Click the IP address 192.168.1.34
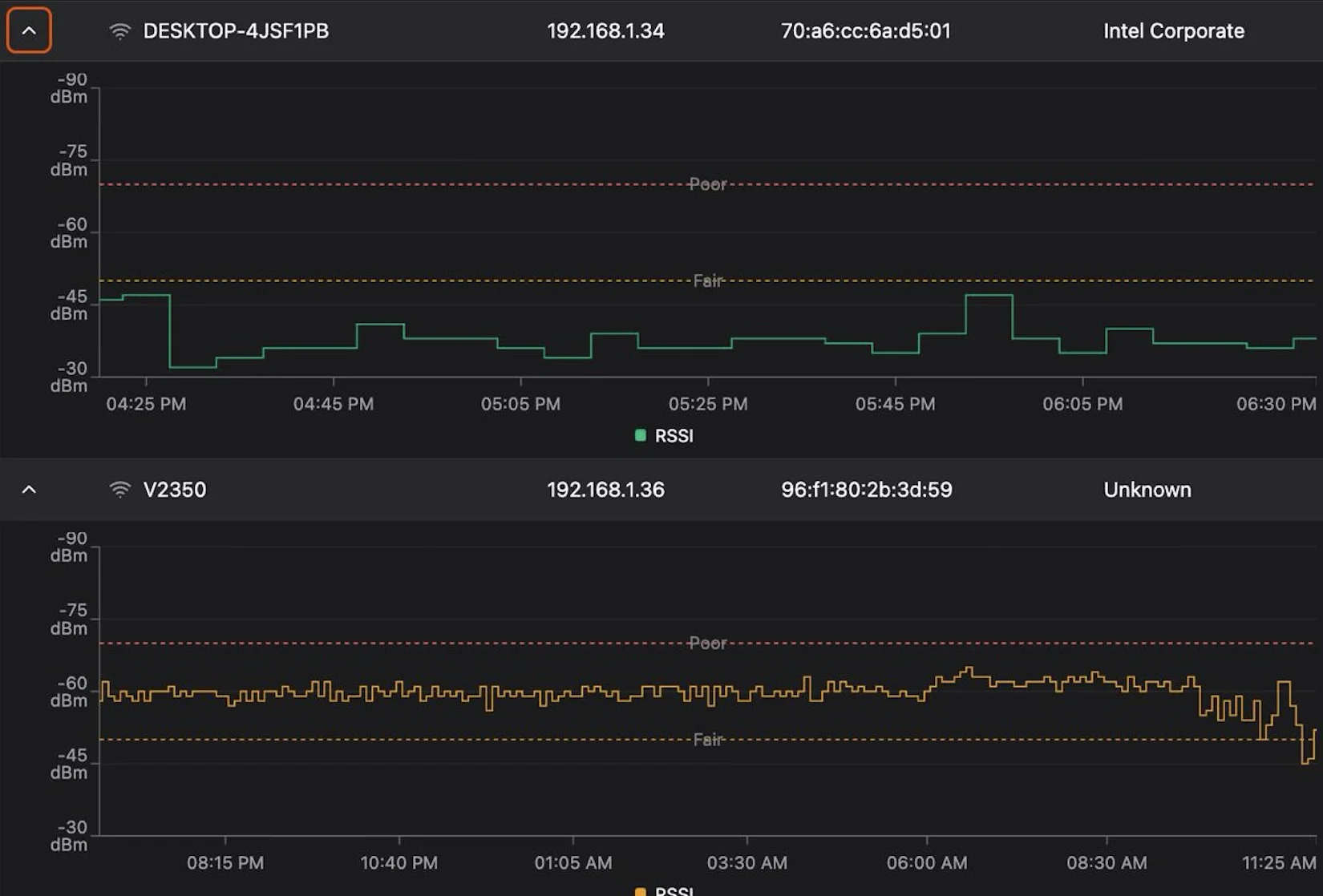The image size is (1323, 896). pyautogui.click(x=605, y=30)
